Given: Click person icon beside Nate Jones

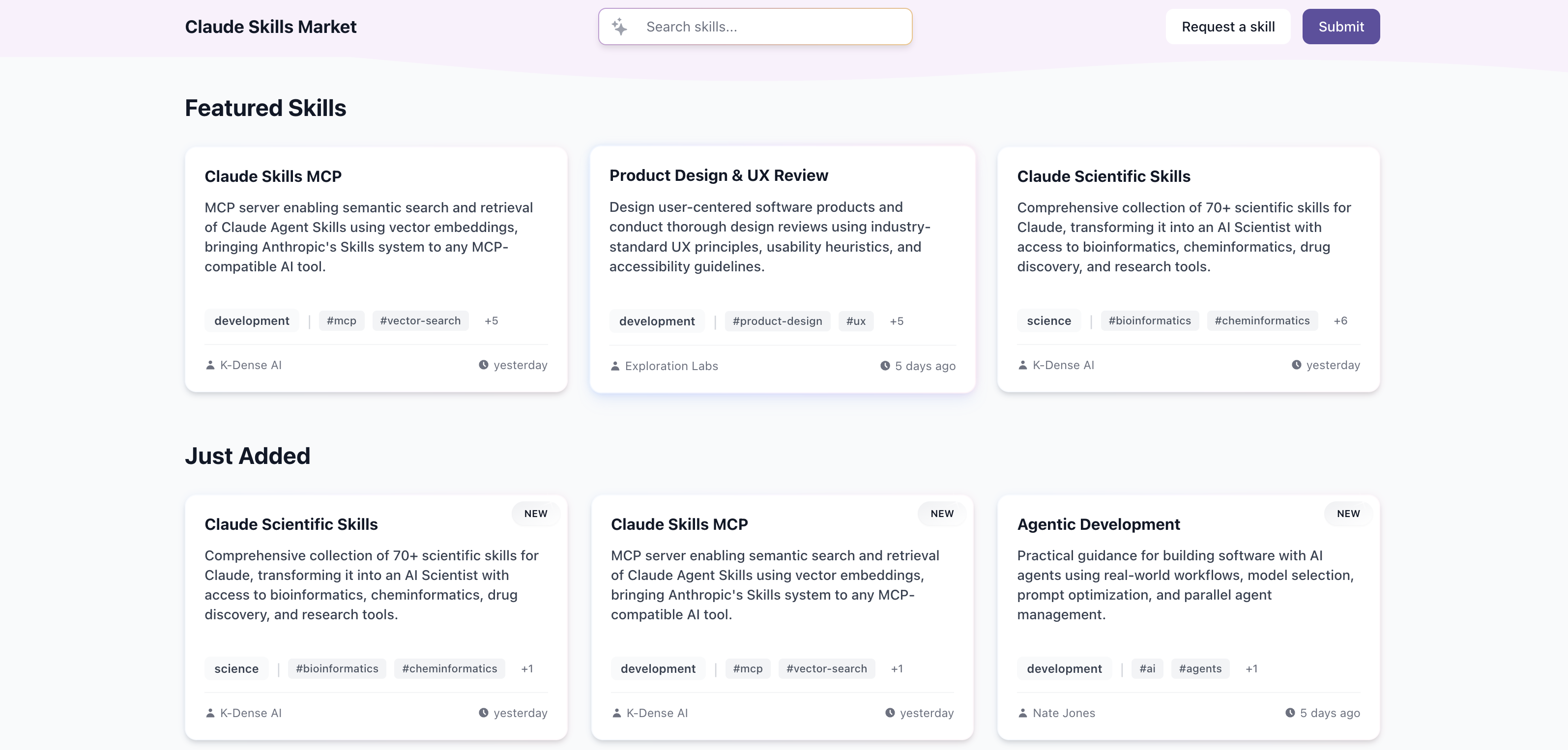Looking at the screenshot, I should click(1022, 713).
